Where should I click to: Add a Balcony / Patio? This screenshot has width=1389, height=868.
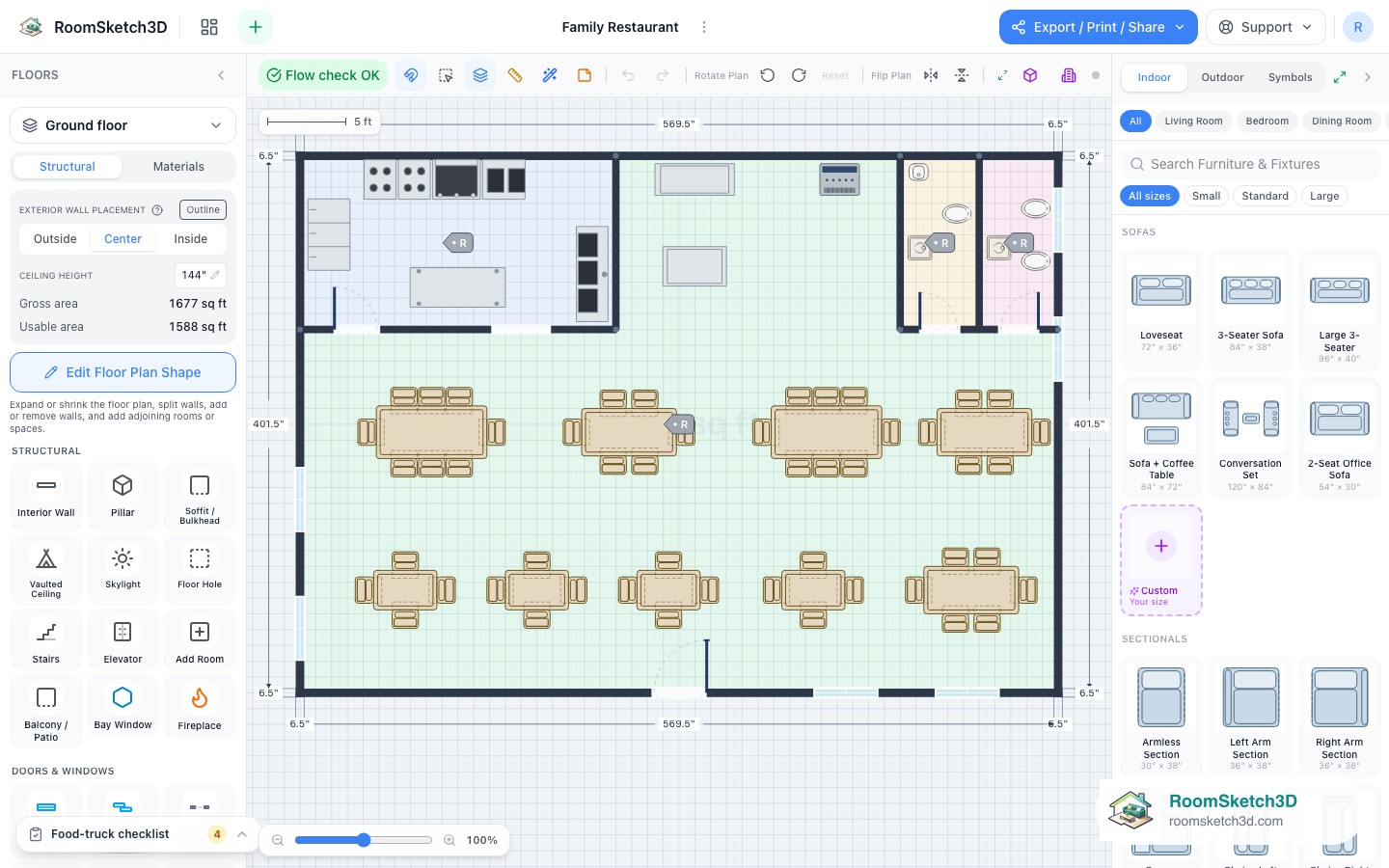45,712
